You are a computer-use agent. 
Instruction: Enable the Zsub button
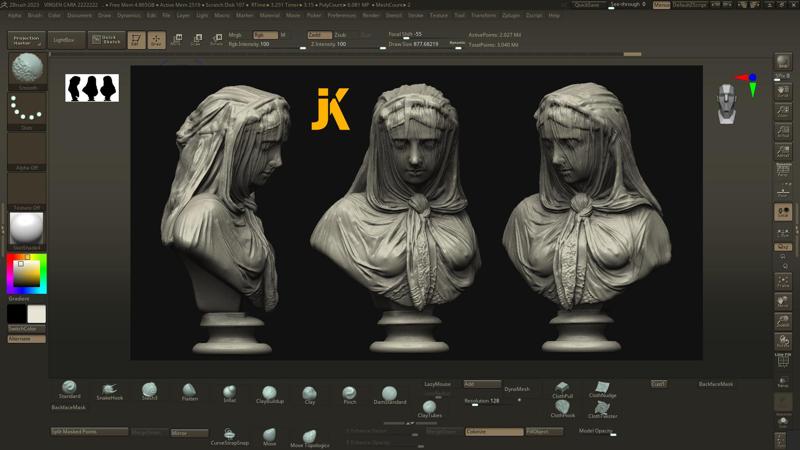click(x=340, y=35)
